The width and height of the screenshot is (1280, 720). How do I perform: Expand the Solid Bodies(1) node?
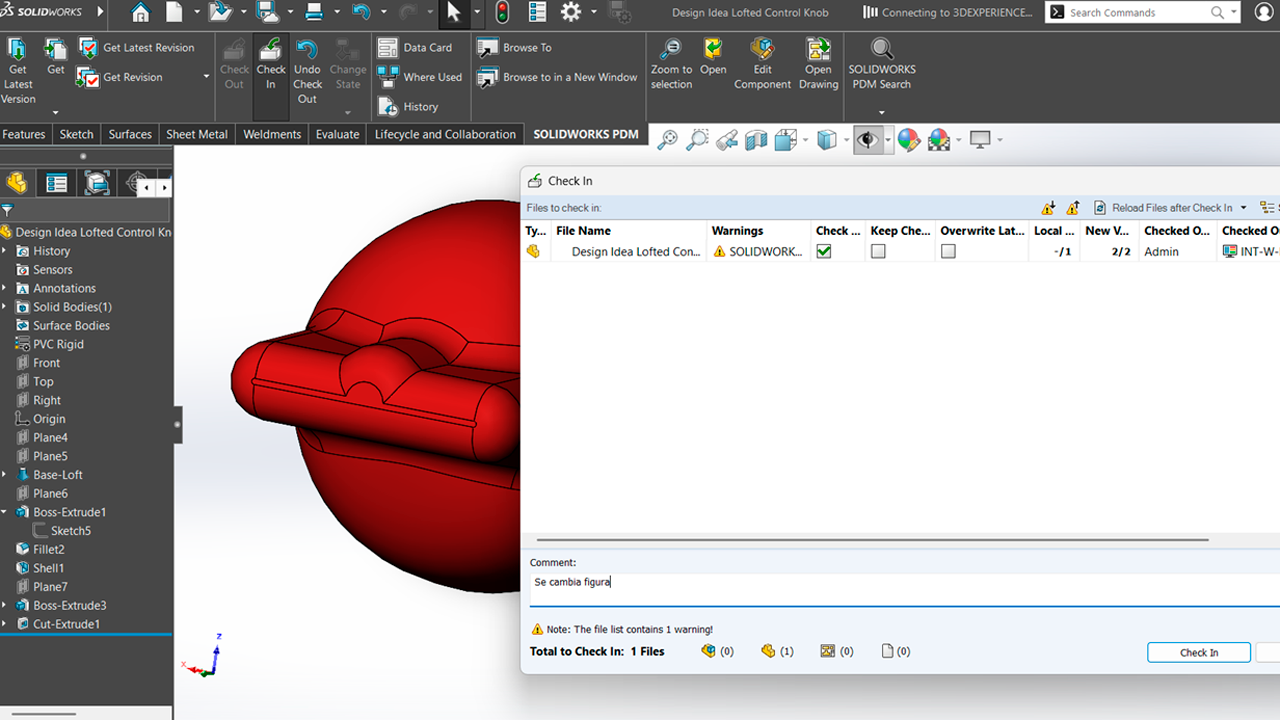5,307
